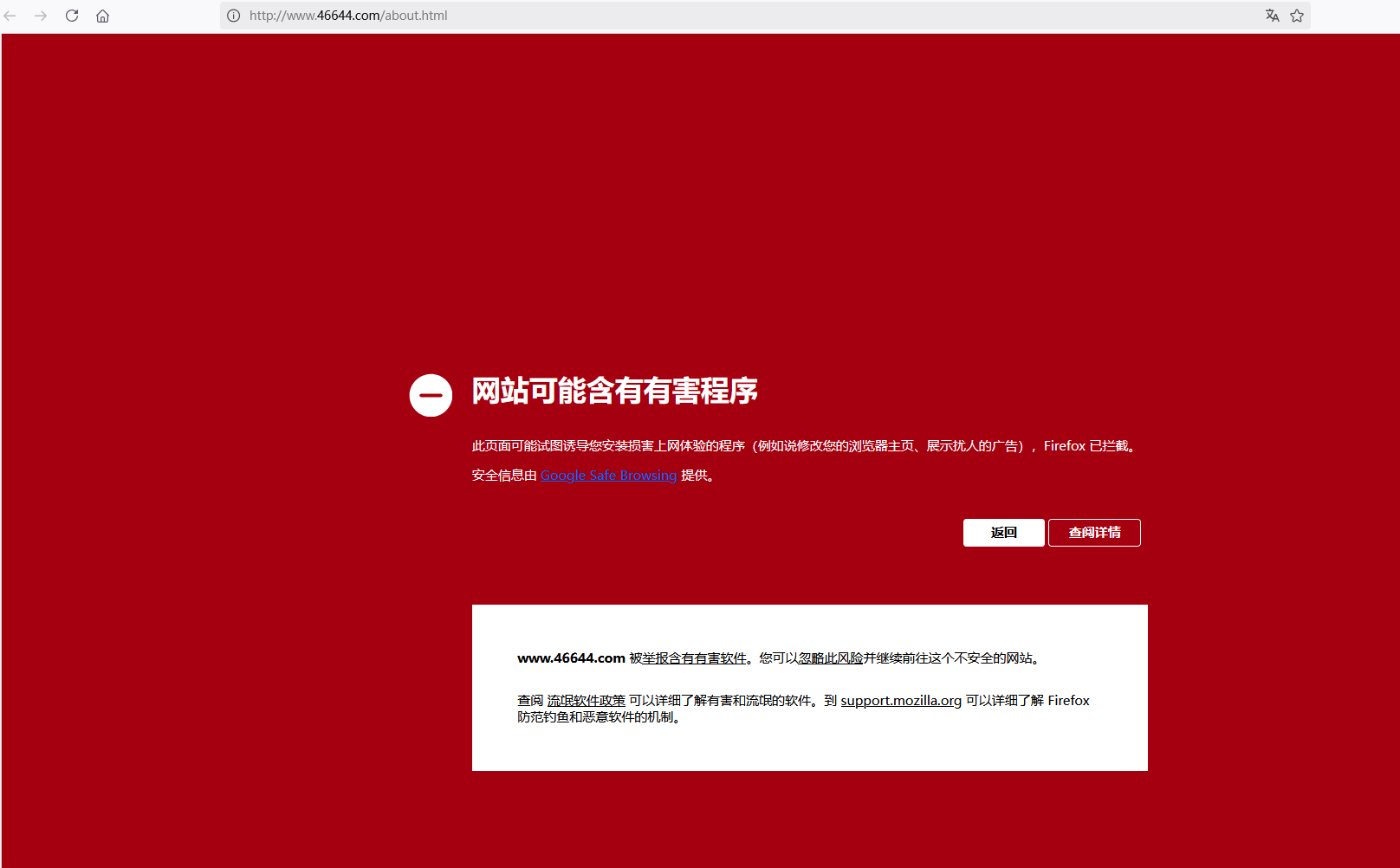Click the 忽略此风险 ignore risk link
Screen dimensions: 1400x868
[x=830, y=658]
